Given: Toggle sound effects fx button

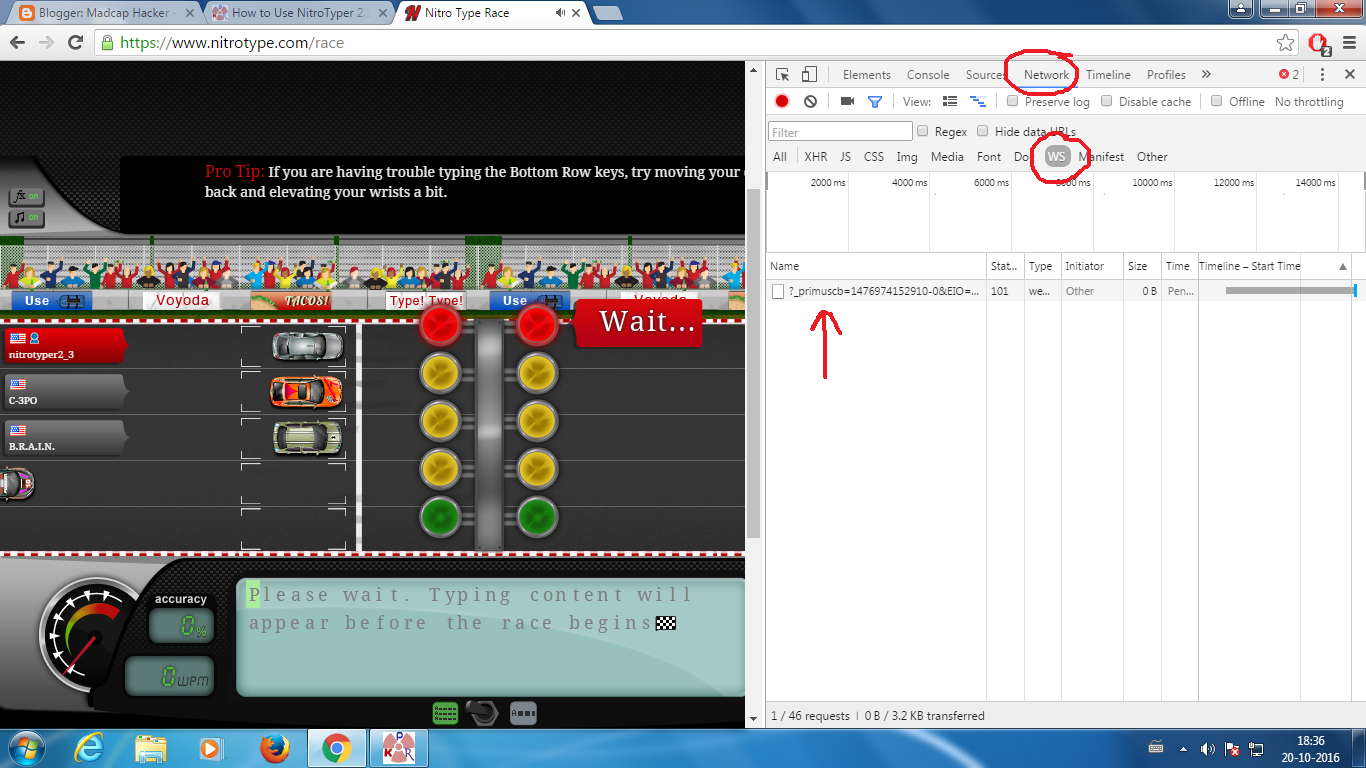Looking at the screenshot, I should tap(26, 197).
